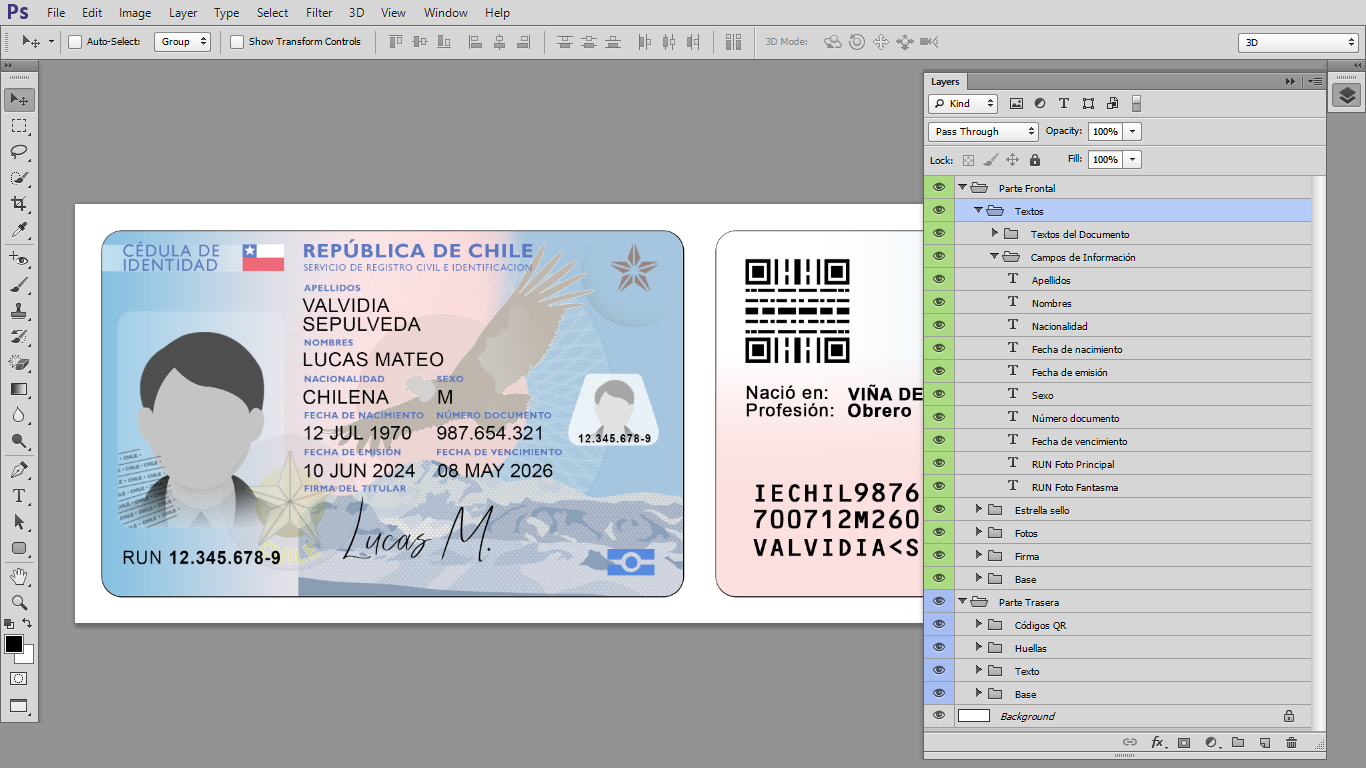Select the Clone Stamp tool
The image size is (1366, 768).
(x=19, y=311)
